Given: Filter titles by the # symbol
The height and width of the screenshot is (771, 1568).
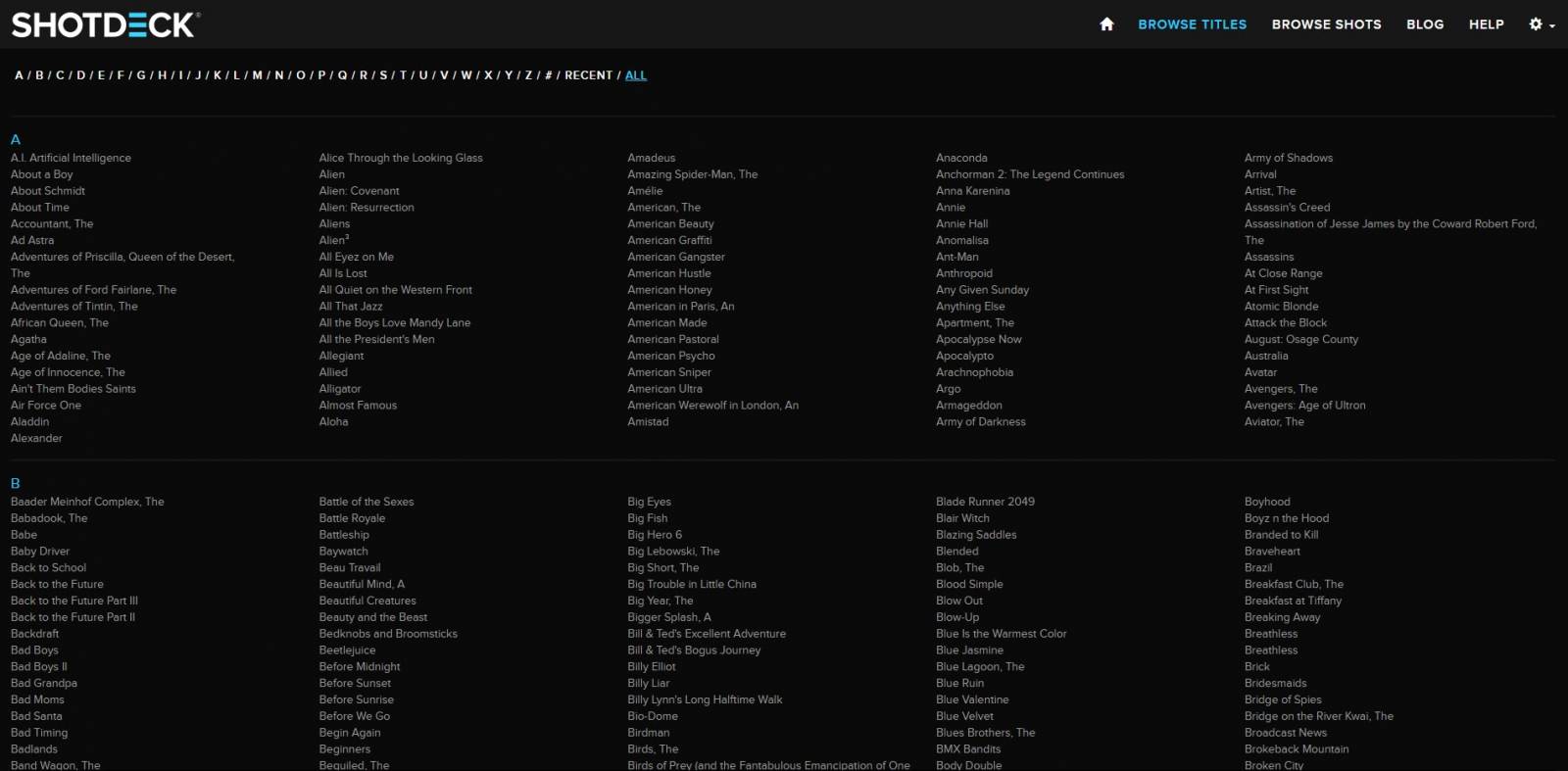Looking at the screenshot, I should click(x=549, y=75).
